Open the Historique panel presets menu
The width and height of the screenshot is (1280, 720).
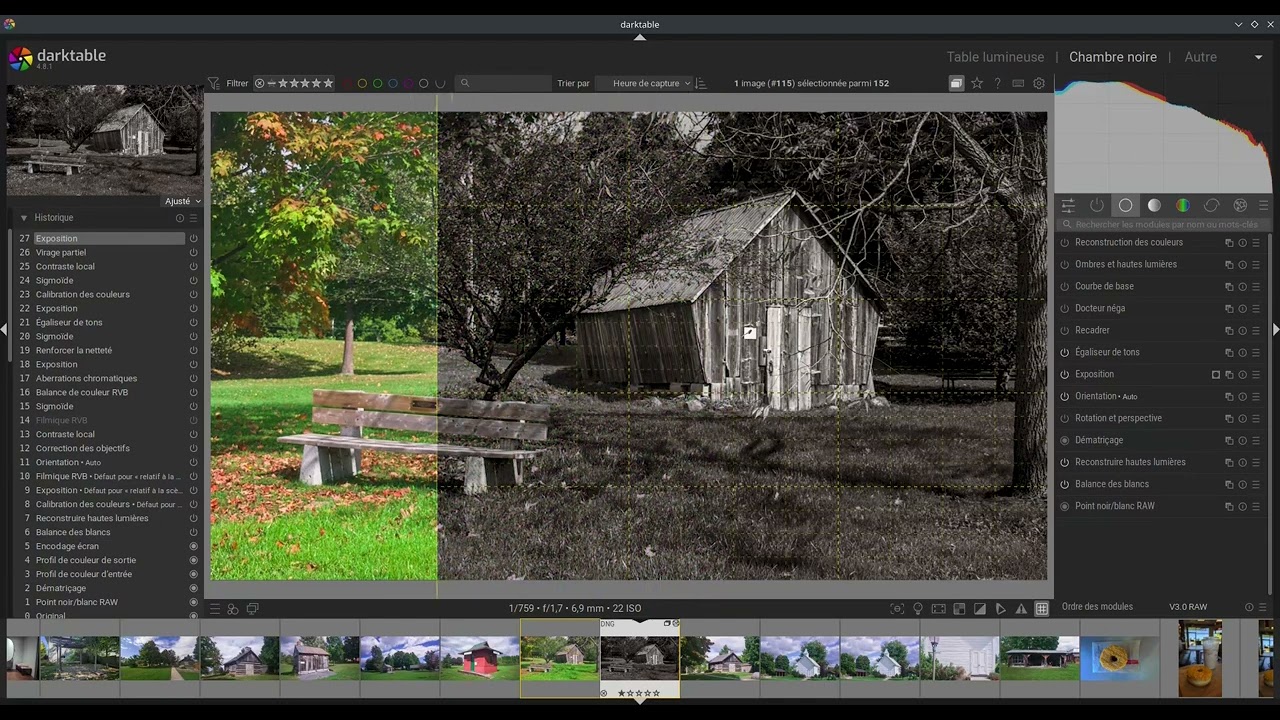tap(194, 217)
